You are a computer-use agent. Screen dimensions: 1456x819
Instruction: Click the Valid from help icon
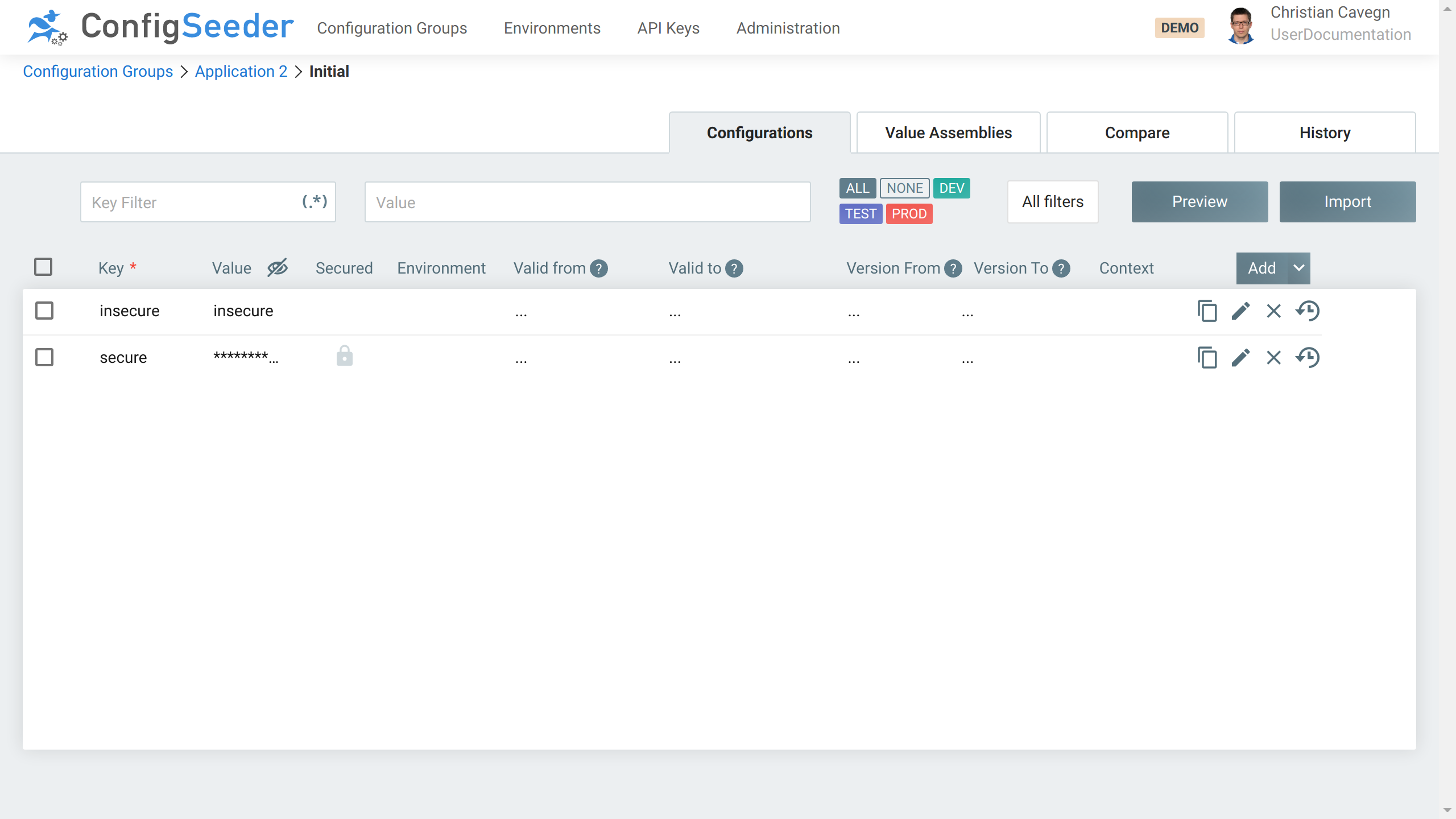[x=599, y=268]
